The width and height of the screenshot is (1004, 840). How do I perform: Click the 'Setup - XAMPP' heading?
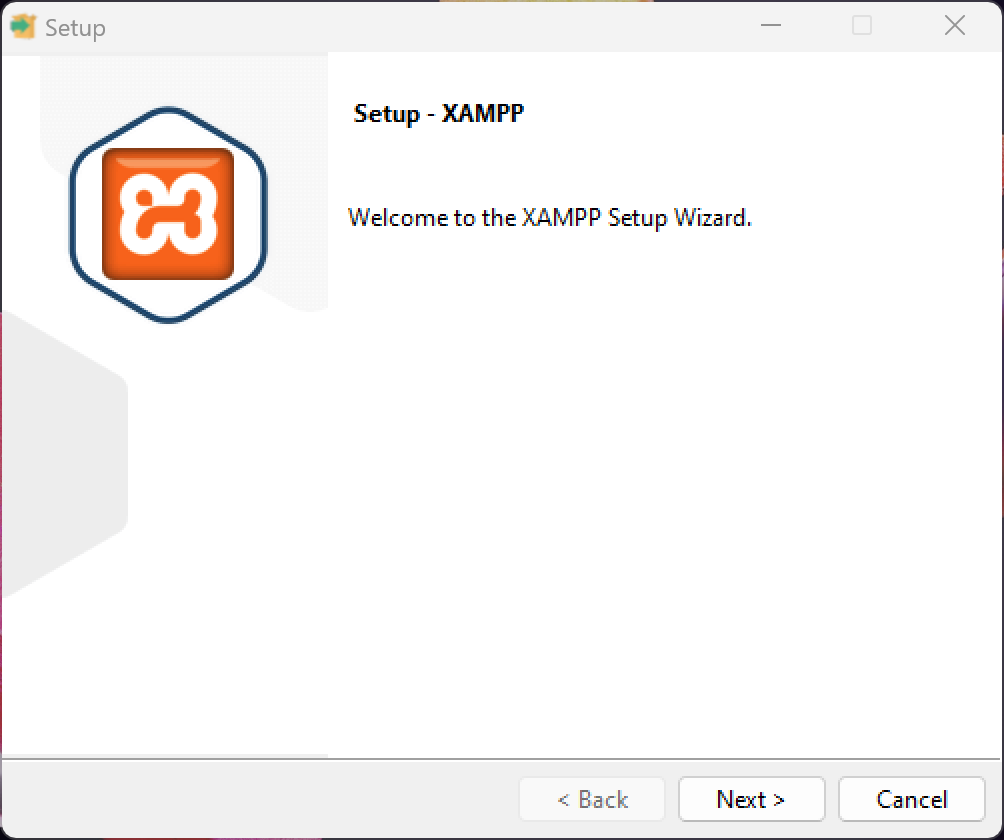438,113
